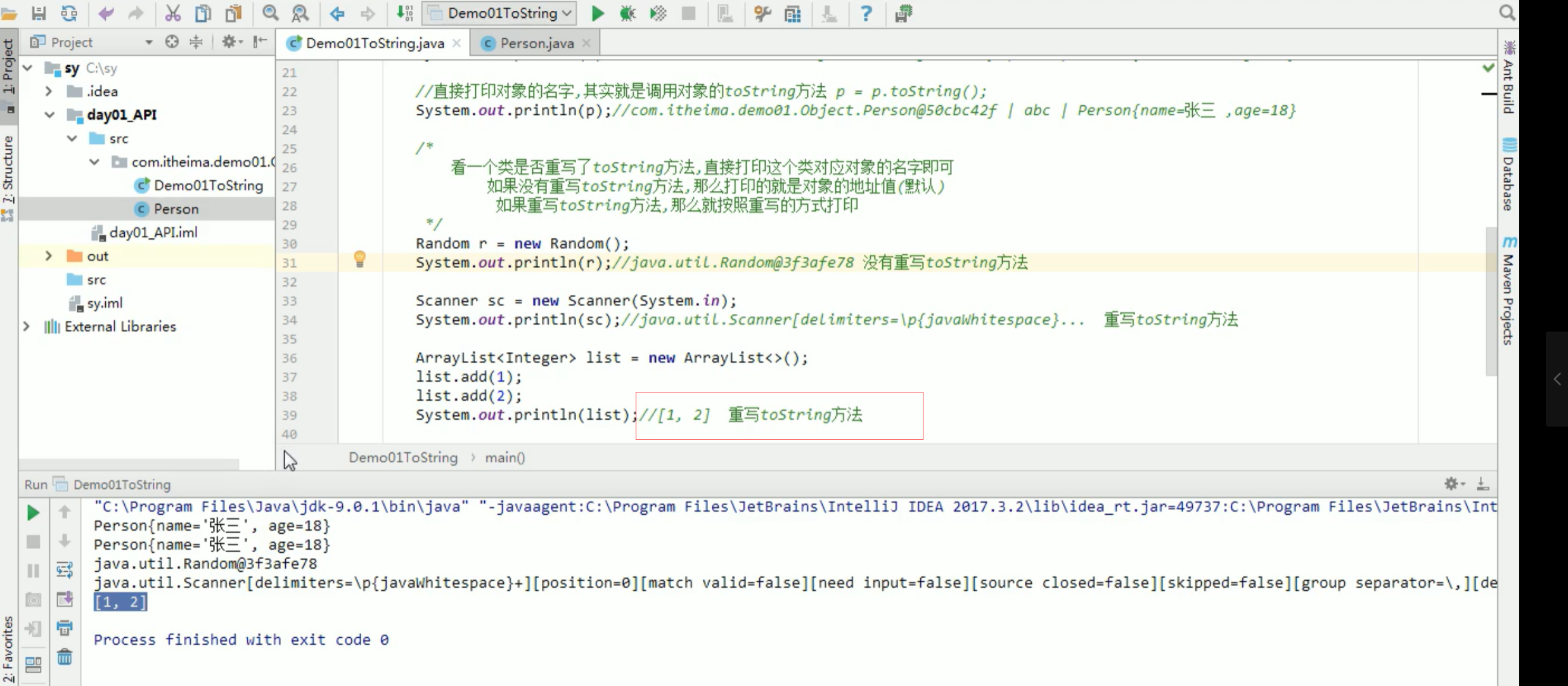Screen dimensions: 1568x686
Task: Switch to the Person.java editor tab
Action: (536, 43)
